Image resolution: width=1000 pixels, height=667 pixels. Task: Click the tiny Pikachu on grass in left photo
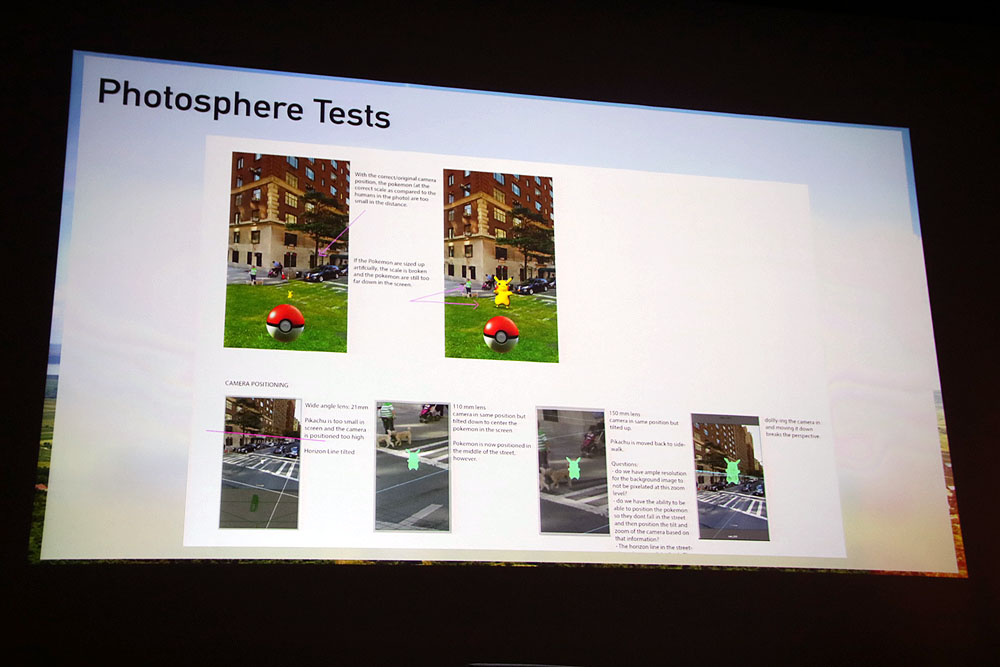[x=290, y=294]
